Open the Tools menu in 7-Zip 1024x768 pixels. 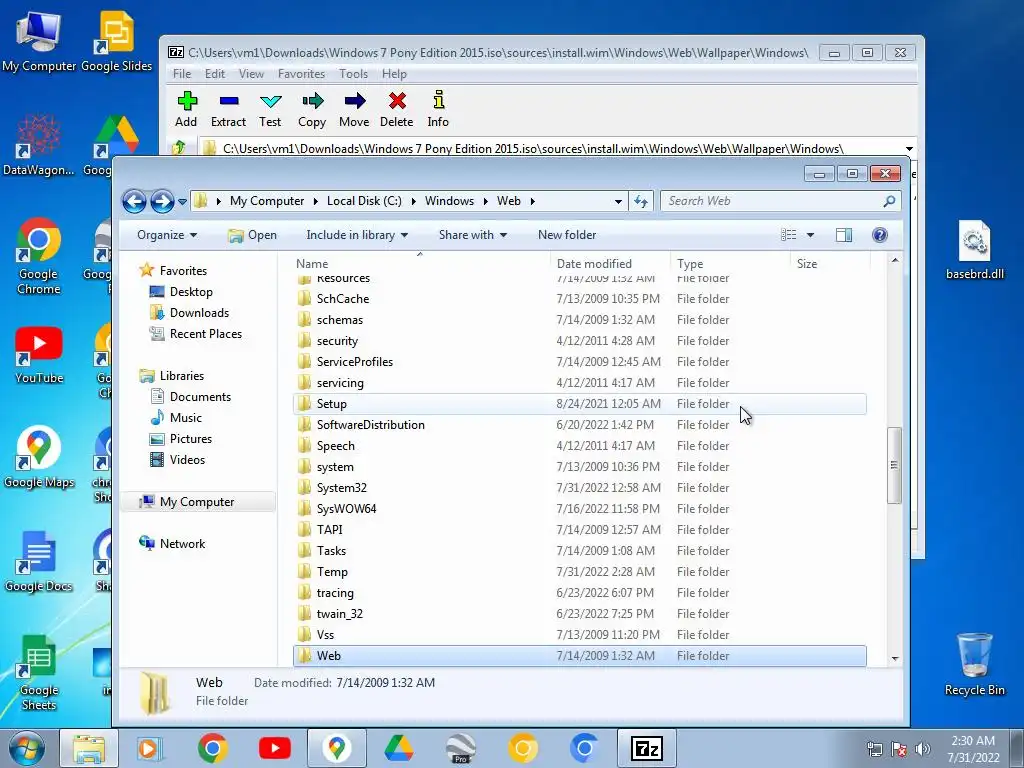coord(353,74)
